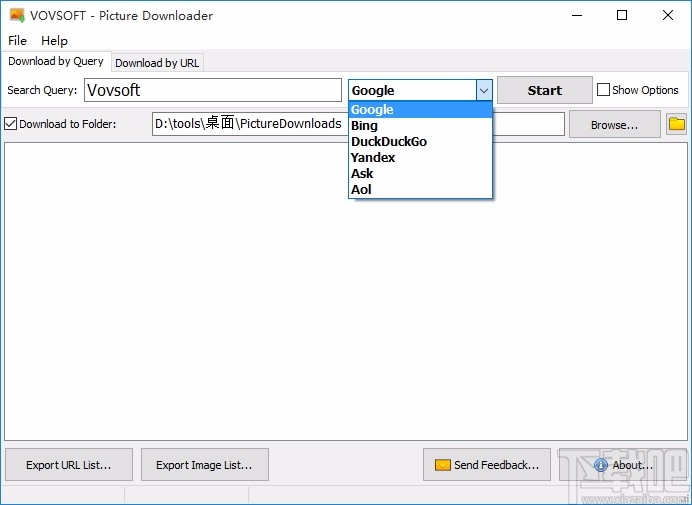692x505 pixels.
Task: Open the Help menu
Action: pos(54,41)
